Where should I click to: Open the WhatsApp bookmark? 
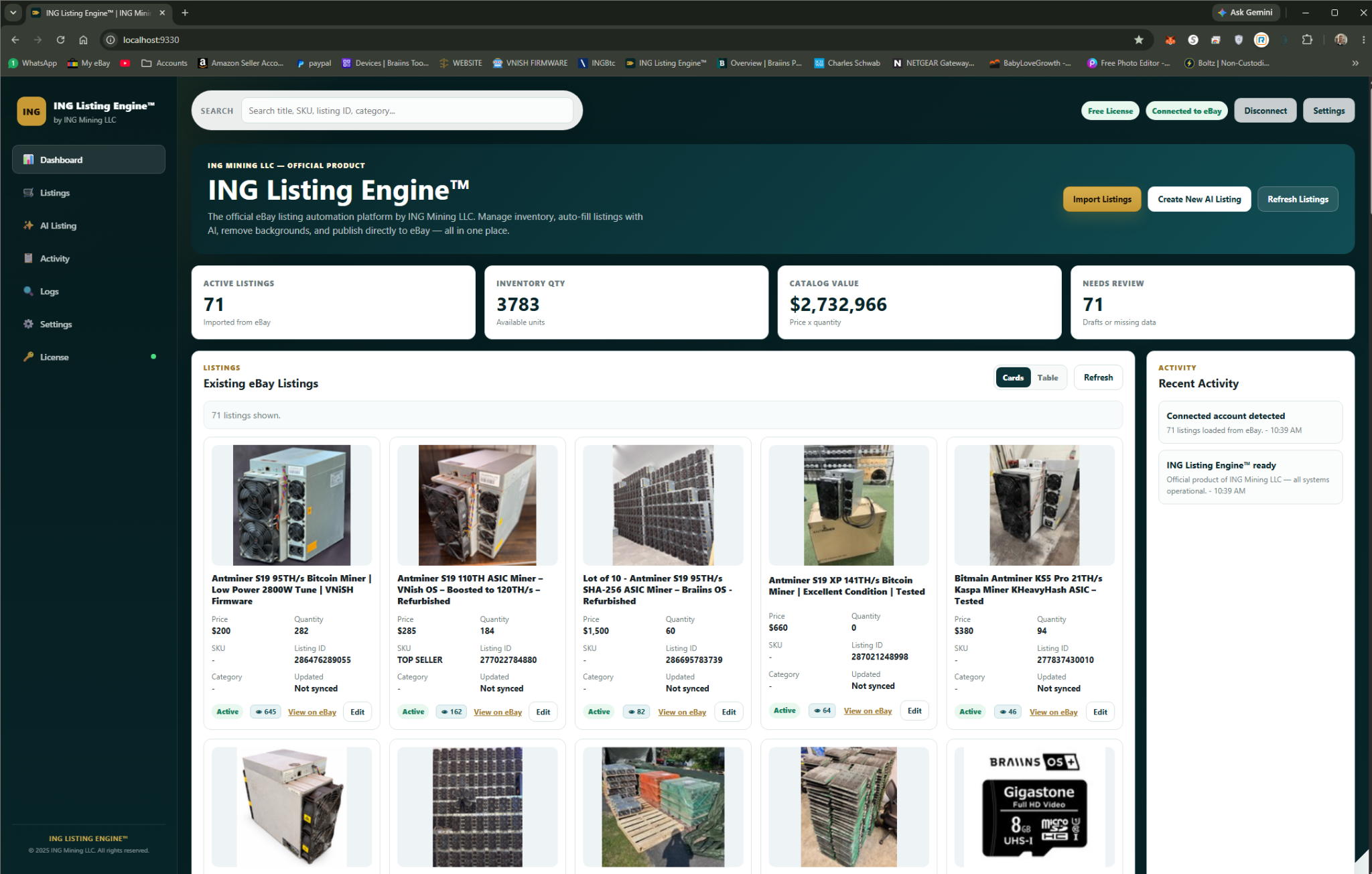[x=33, y=63]
